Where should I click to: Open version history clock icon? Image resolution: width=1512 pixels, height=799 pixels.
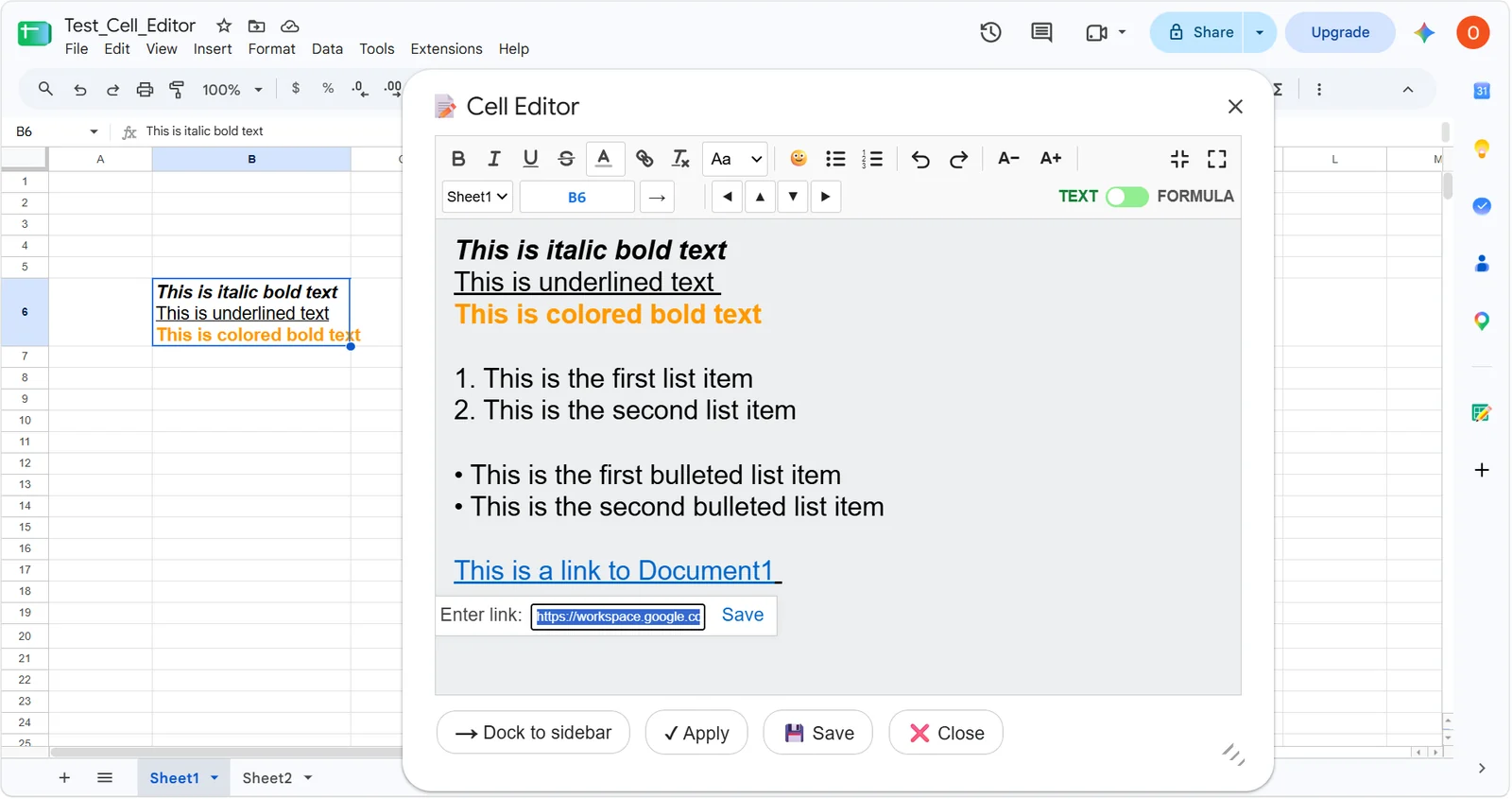990,32
